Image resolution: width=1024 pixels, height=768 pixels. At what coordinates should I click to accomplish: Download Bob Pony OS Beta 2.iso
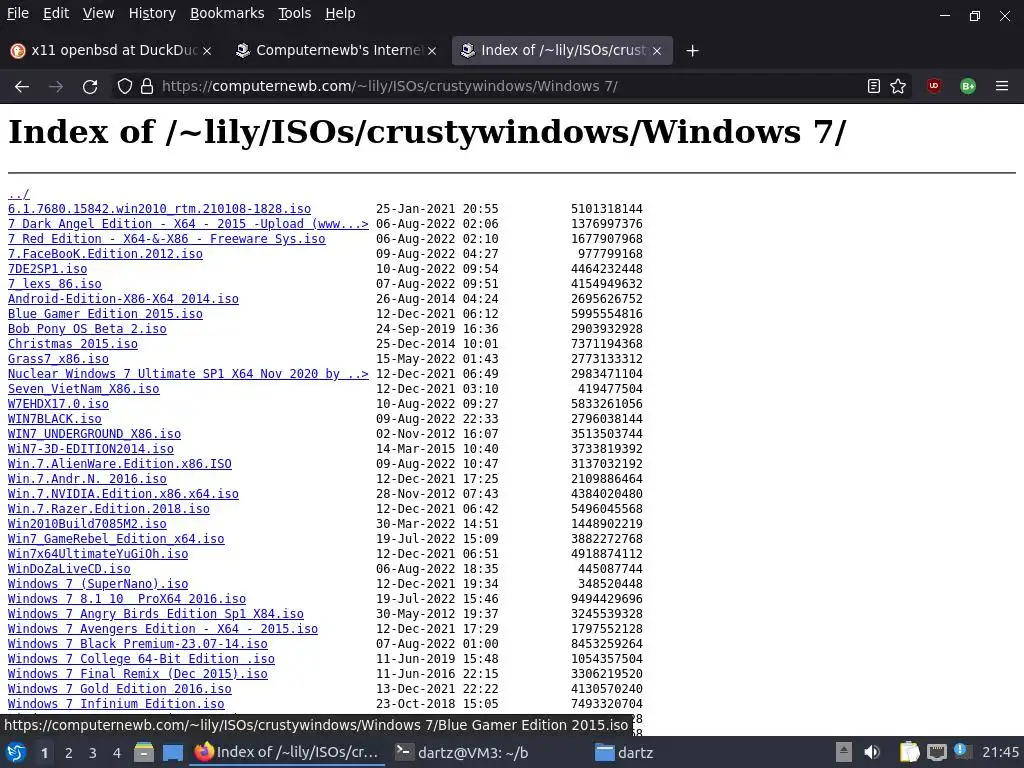tap(87, 329)
